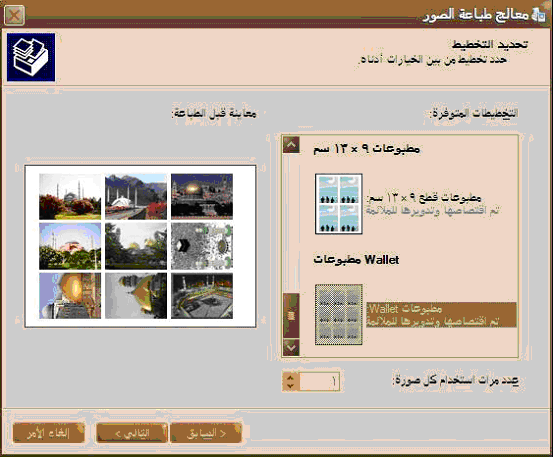The width and height of the screenshot is (553, 457).
Task: Click the layout list scroll up arrow
Action: [x=291, y=145]
